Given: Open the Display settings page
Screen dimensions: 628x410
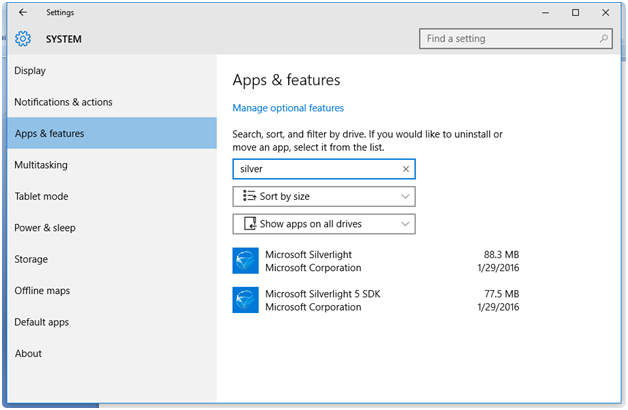Looking at the screenshot, I should point(30,71).
